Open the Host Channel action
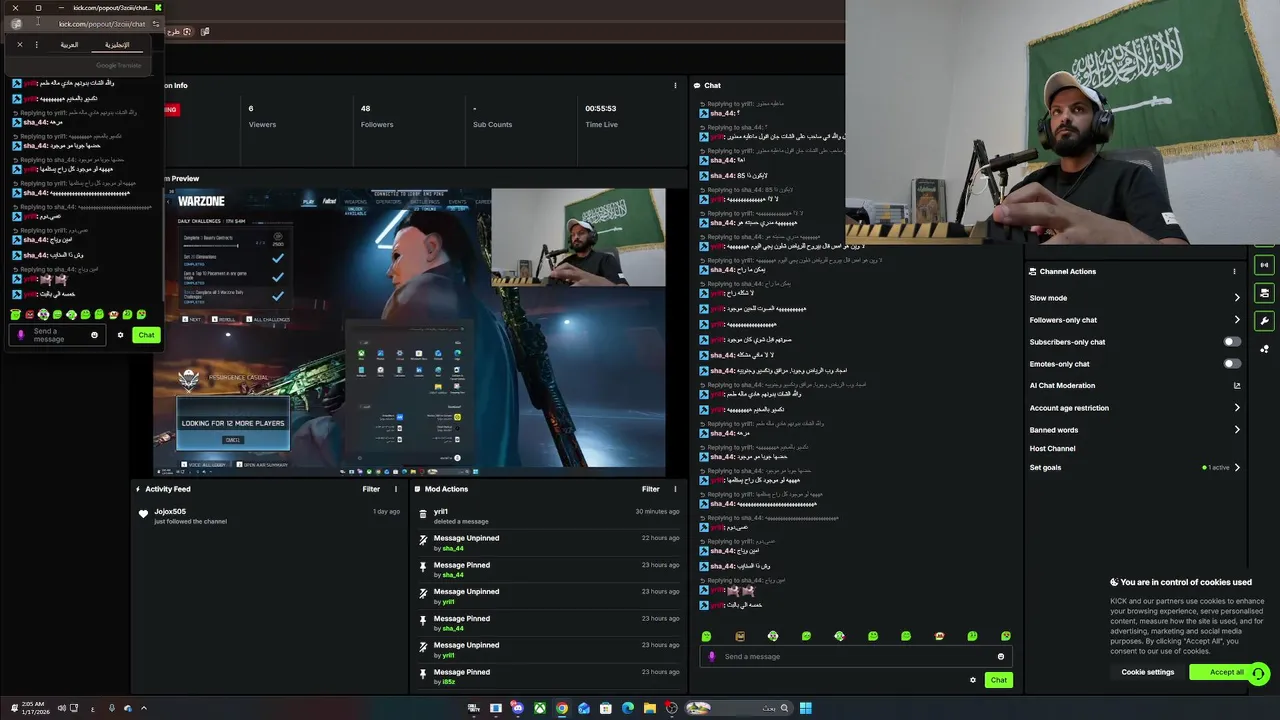 coord(1052,449)
